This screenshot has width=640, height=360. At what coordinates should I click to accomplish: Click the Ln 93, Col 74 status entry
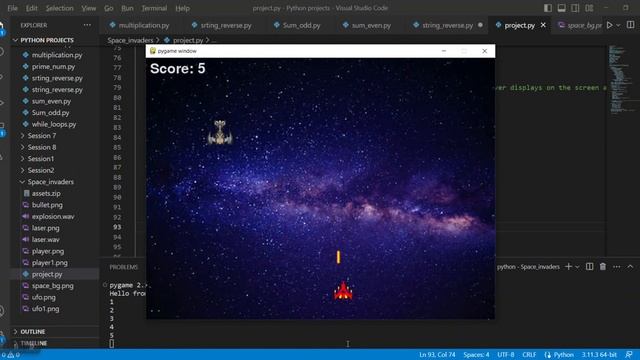[437, 355]
